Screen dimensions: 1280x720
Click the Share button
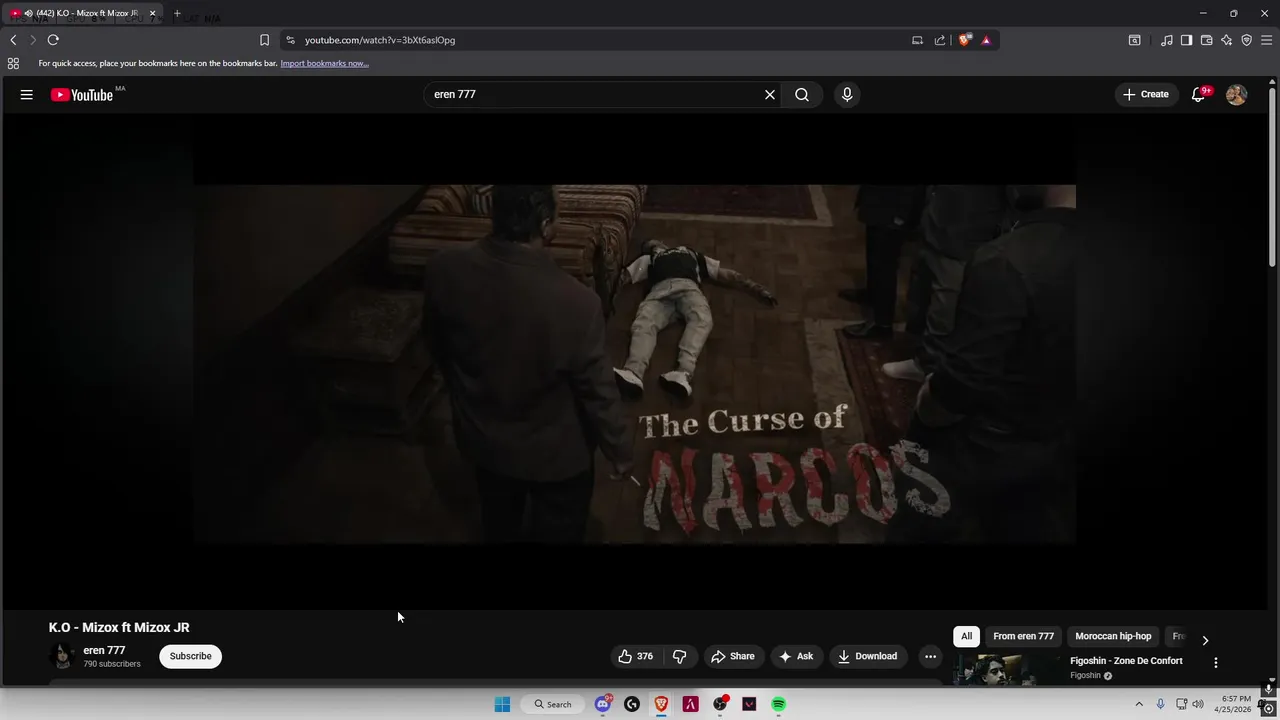coord(733,656)
